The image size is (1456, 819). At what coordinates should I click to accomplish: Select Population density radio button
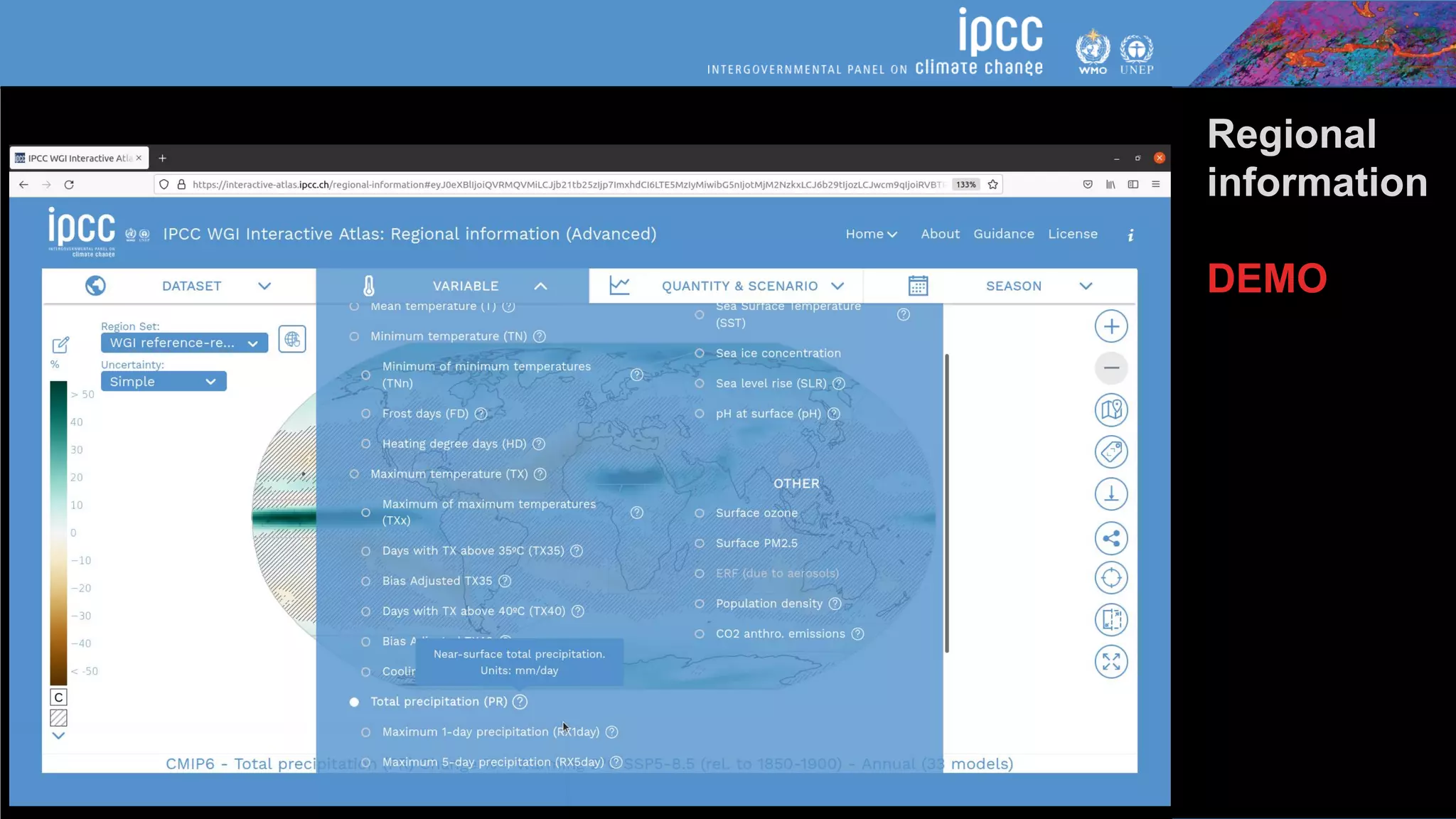(x=700, y=604)
